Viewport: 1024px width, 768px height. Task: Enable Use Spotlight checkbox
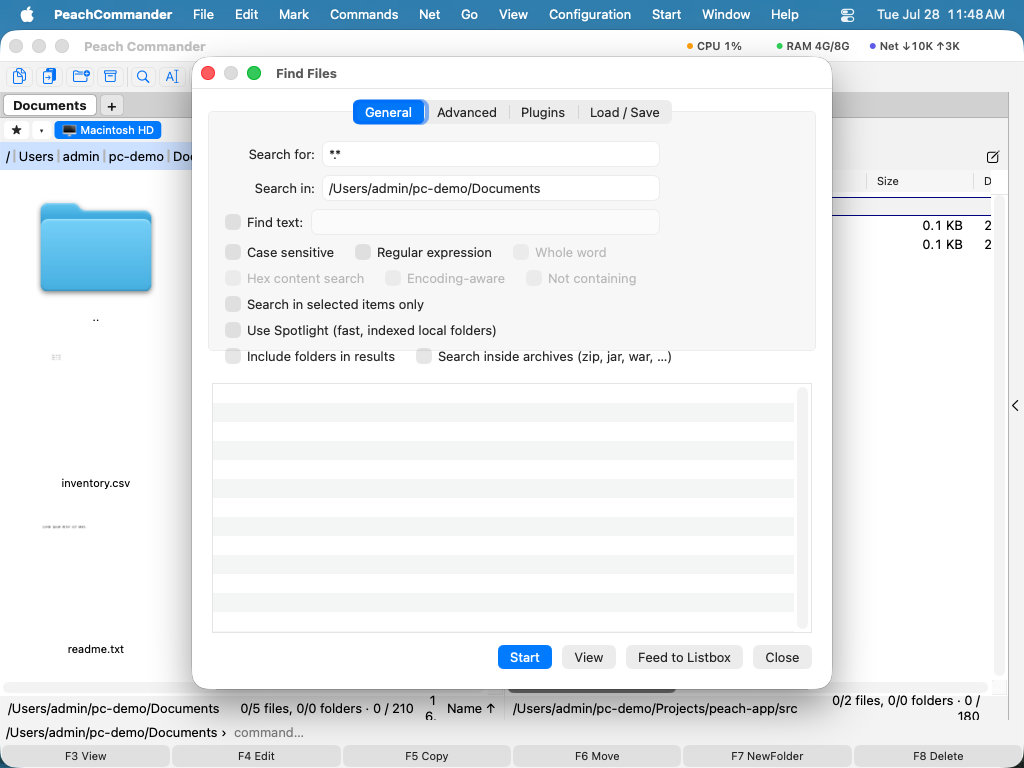coord(233,330)
